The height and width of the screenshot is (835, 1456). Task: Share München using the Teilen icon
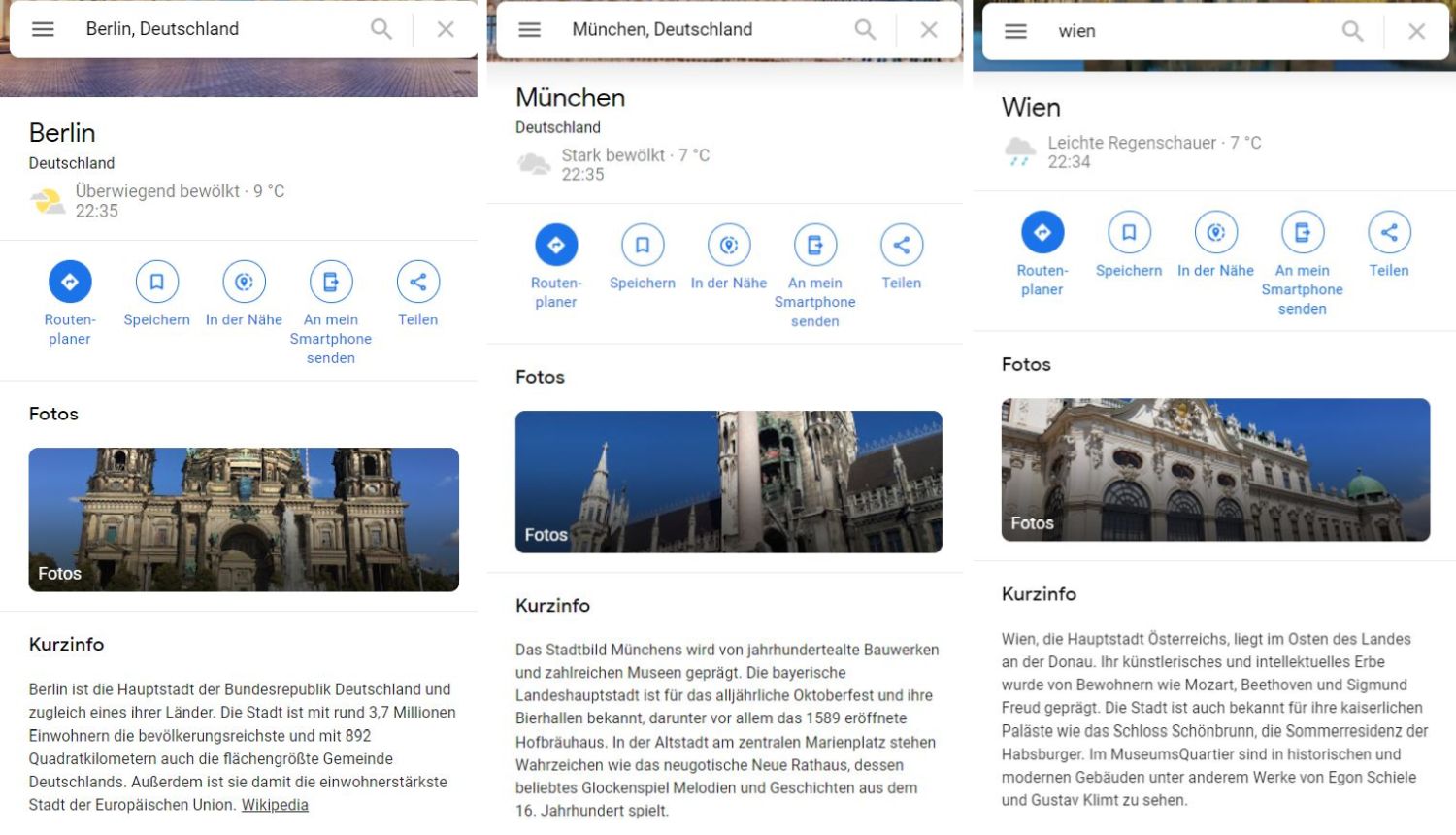pos(901,245)
